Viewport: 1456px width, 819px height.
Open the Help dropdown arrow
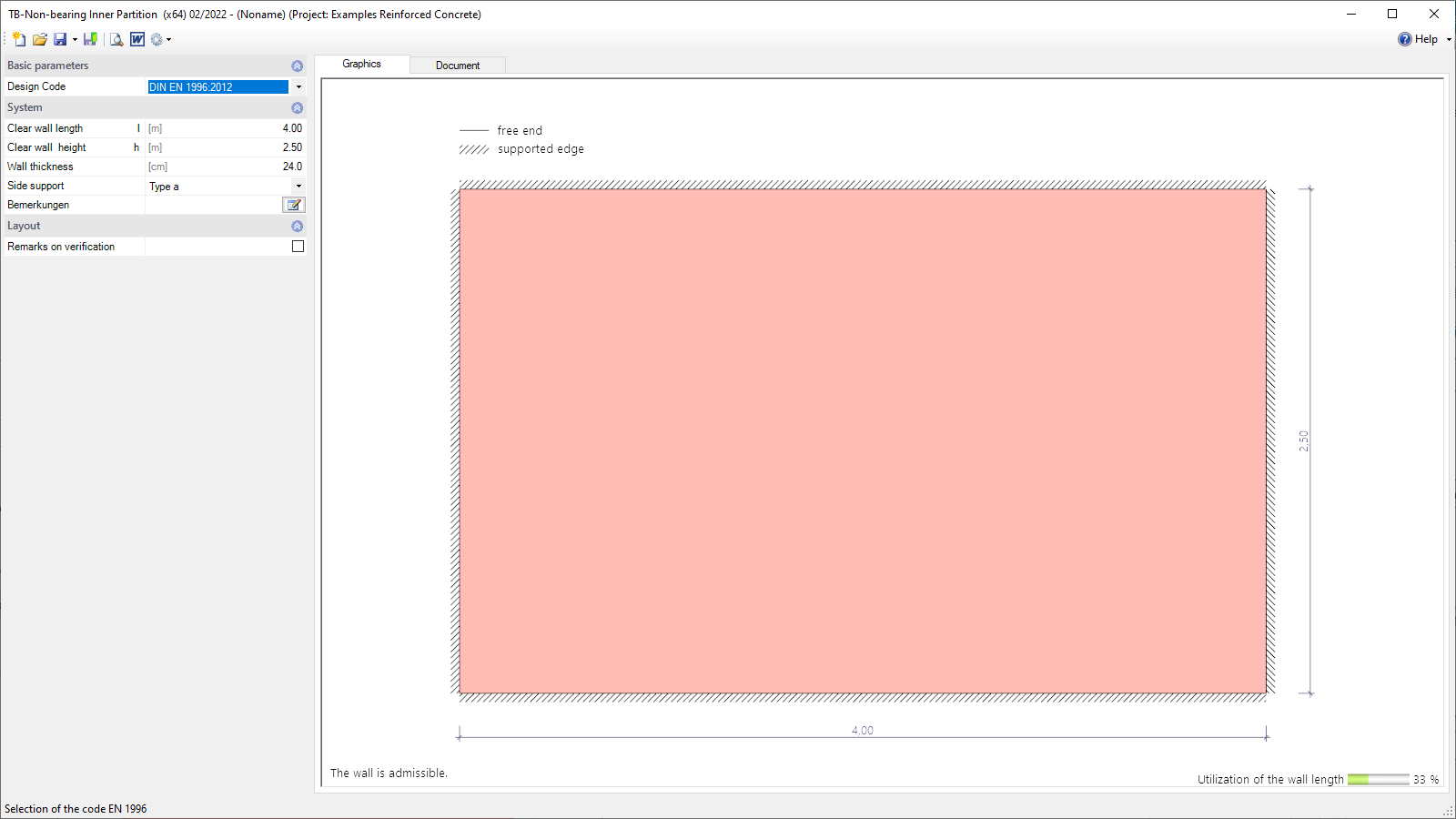pyautogui.click(x=1449, y=39)
